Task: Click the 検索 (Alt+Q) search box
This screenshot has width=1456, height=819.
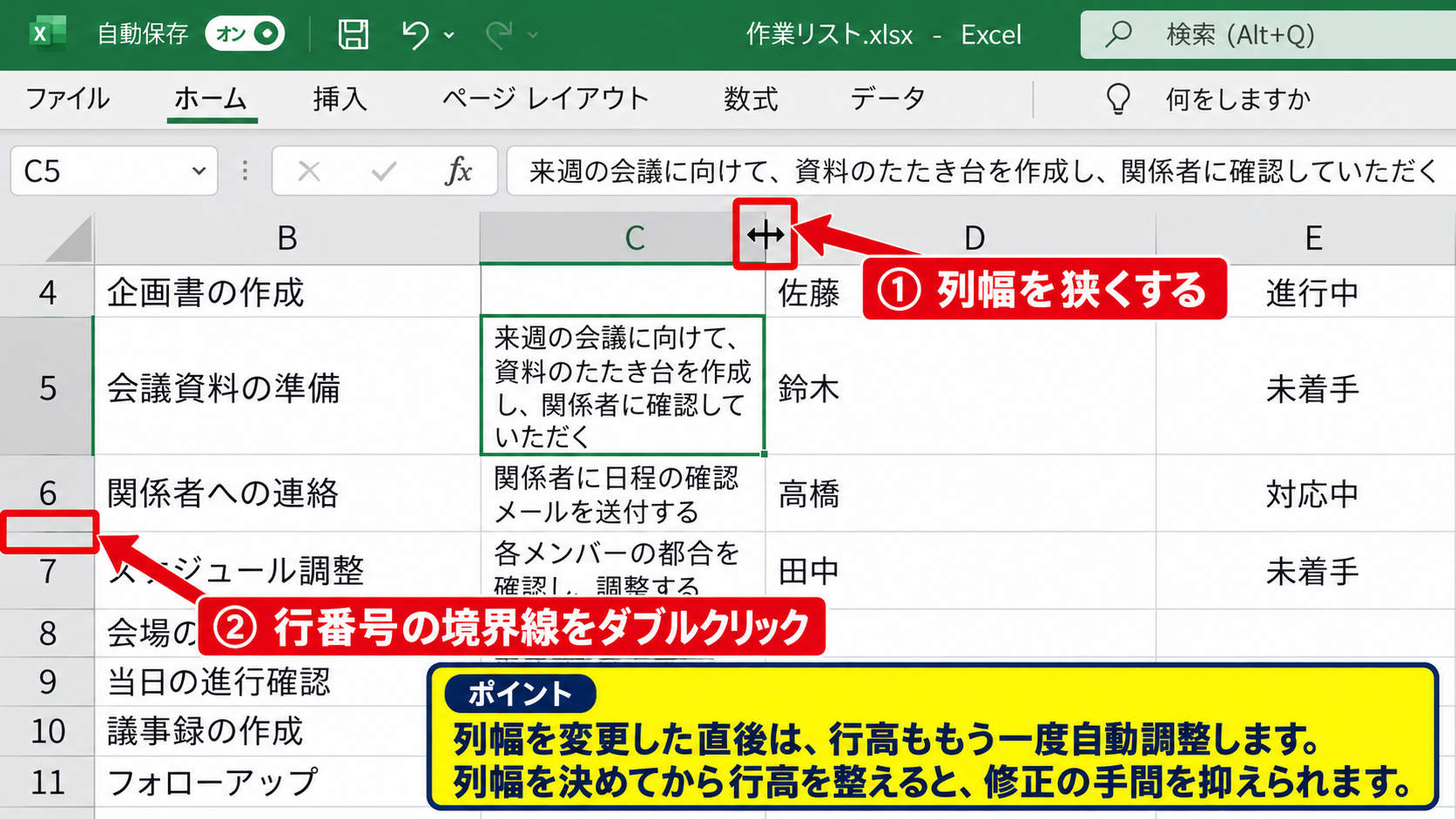Action: (x=1268, y=35)
